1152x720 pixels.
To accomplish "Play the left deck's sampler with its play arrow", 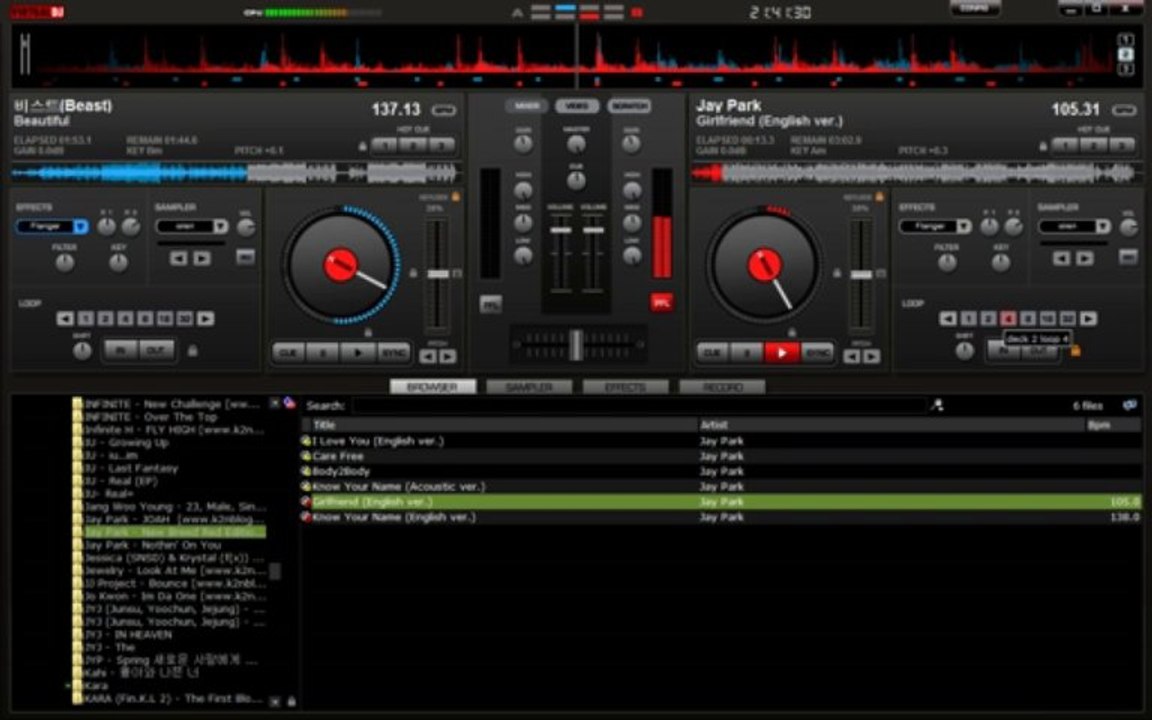I will coord(201,258).
